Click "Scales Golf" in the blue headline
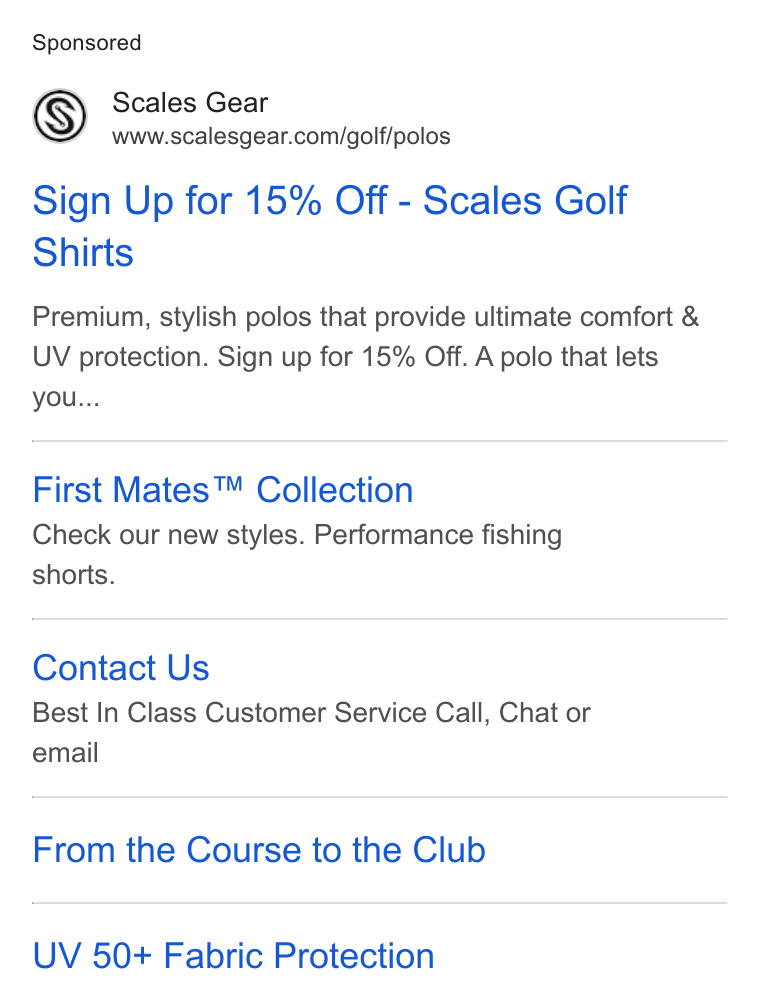 pyautogui.click(x=525, y=200)
